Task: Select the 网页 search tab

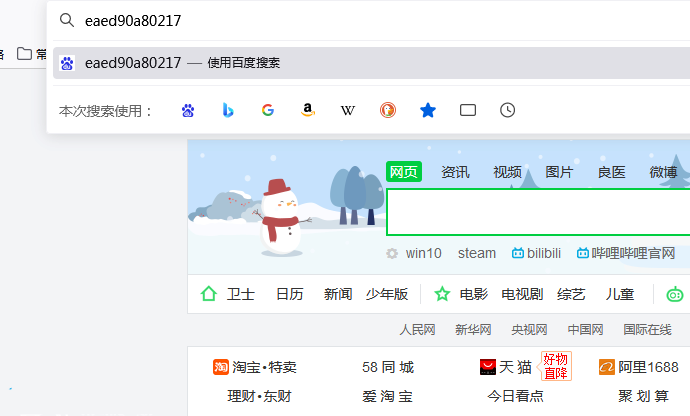Action: click(x=404, y=172)
